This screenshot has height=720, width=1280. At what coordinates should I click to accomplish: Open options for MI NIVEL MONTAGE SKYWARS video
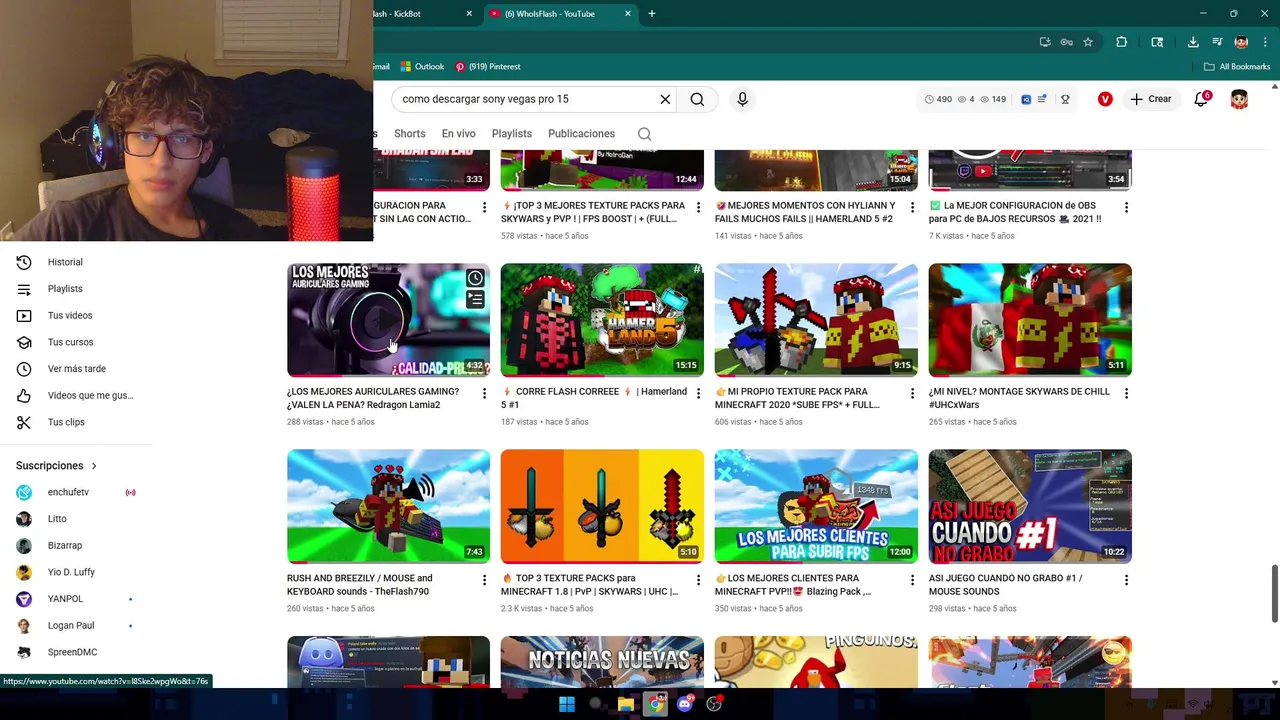tap(1126, 394)
